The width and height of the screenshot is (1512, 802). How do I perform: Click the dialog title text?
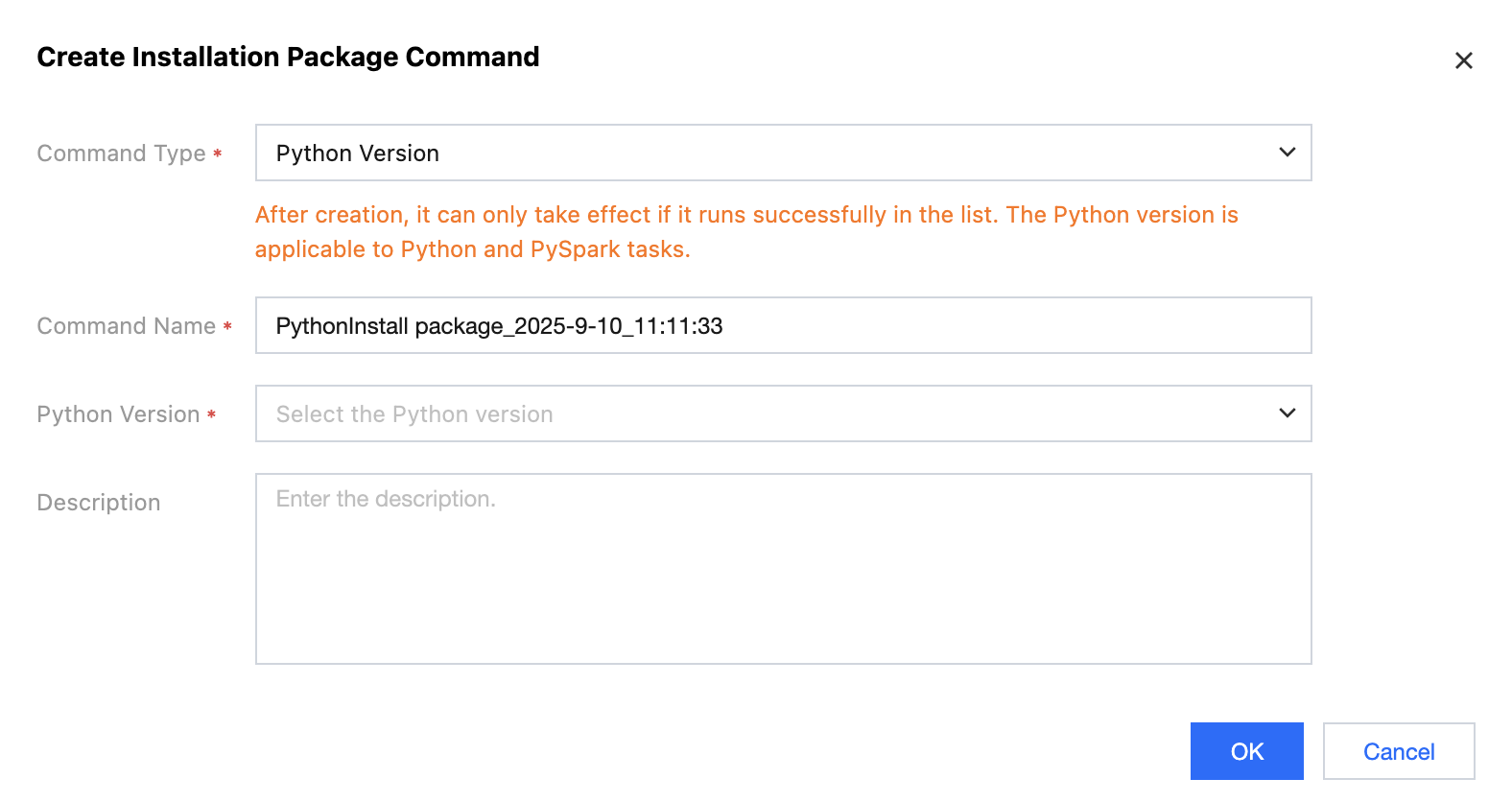click(x=288, y=58)
